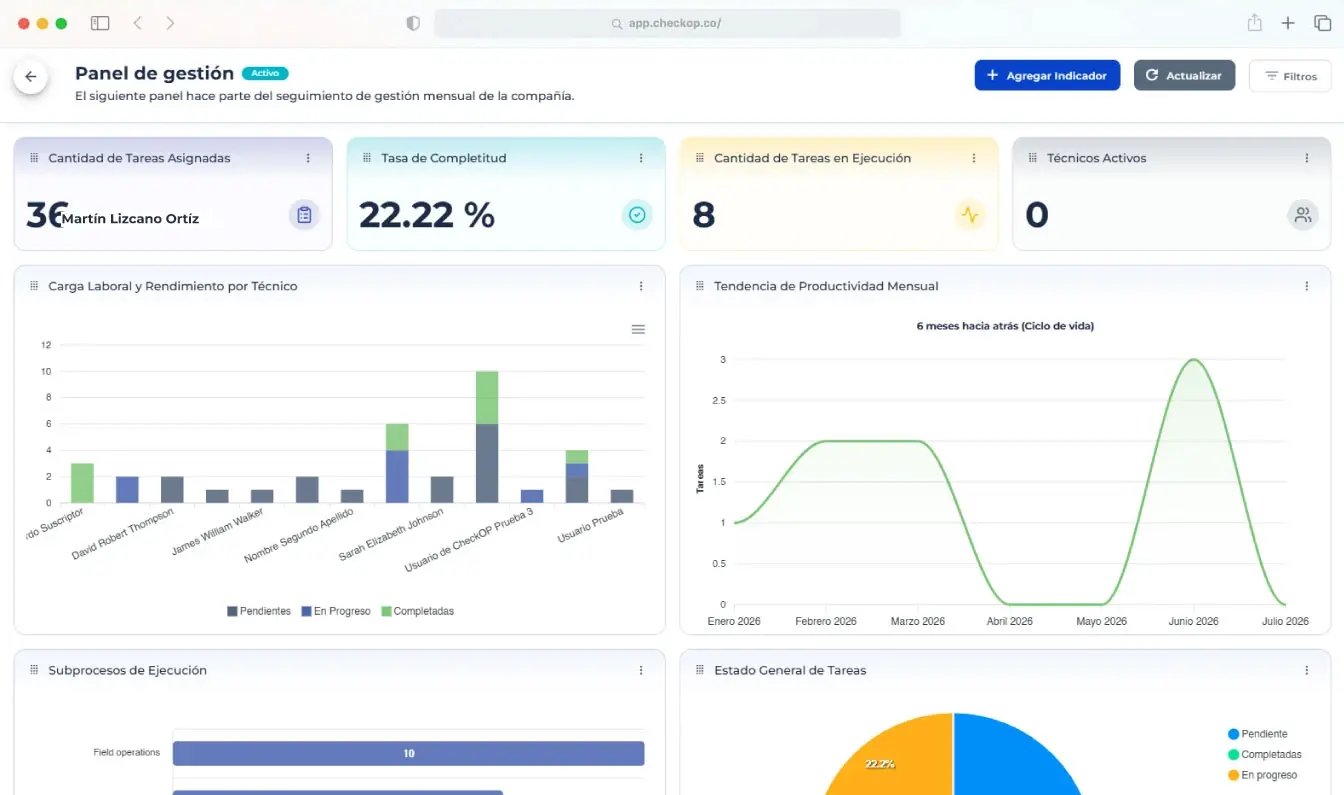This screenshot has width=1344, height=795.
Task: Click the clipboard icon in tasks assigned card
Action: 304,215
